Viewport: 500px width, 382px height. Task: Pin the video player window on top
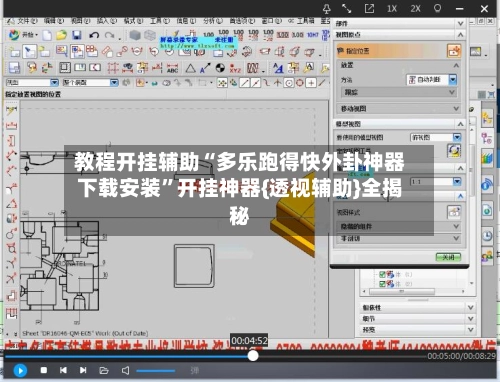[327, 8]
